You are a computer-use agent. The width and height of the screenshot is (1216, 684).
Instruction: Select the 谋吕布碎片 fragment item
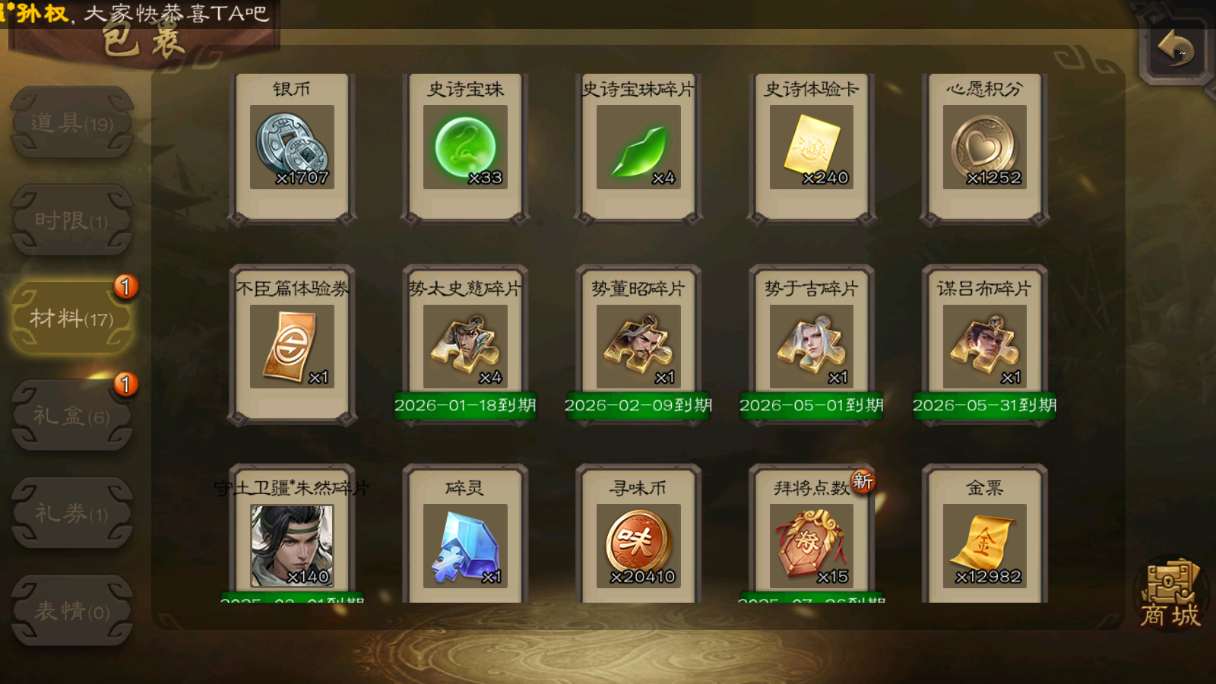coord(984,347)
